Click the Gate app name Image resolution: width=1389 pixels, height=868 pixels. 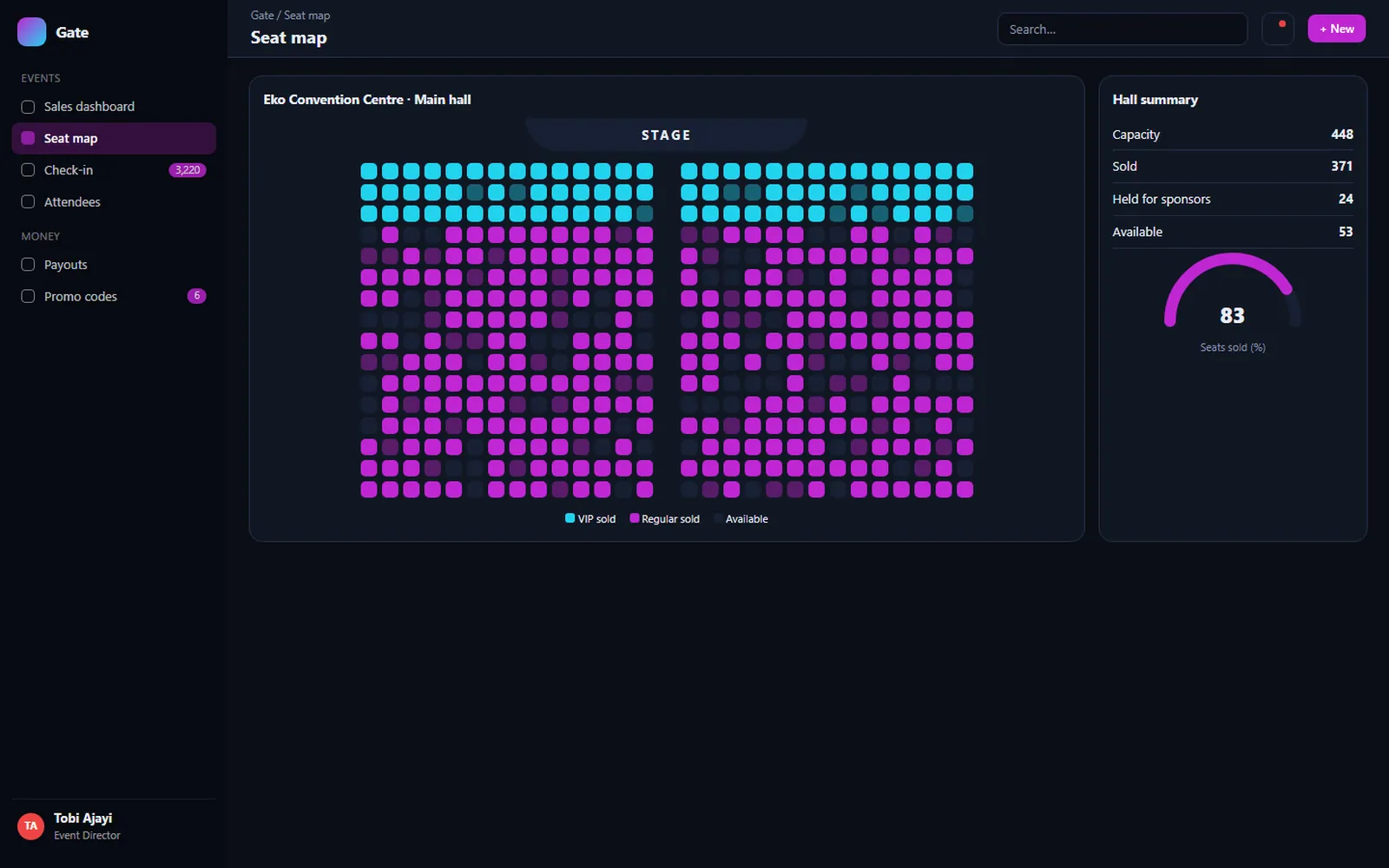[x=72, y=32]
